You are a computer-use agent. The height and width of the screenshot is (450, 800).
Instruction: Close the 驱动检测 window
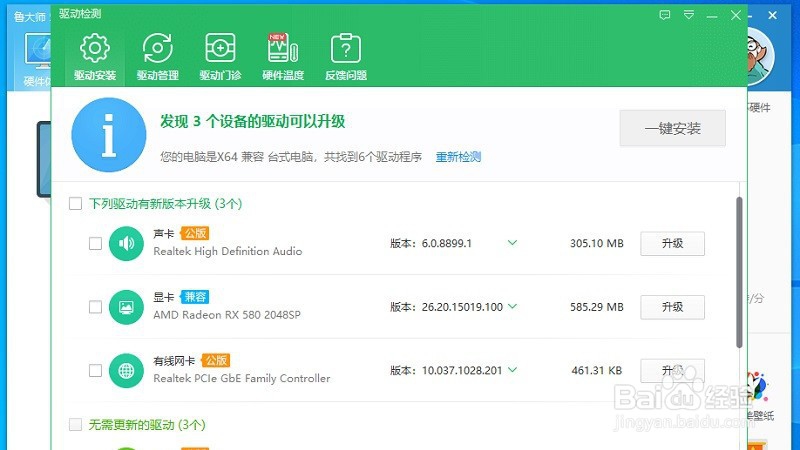[736, 15]
